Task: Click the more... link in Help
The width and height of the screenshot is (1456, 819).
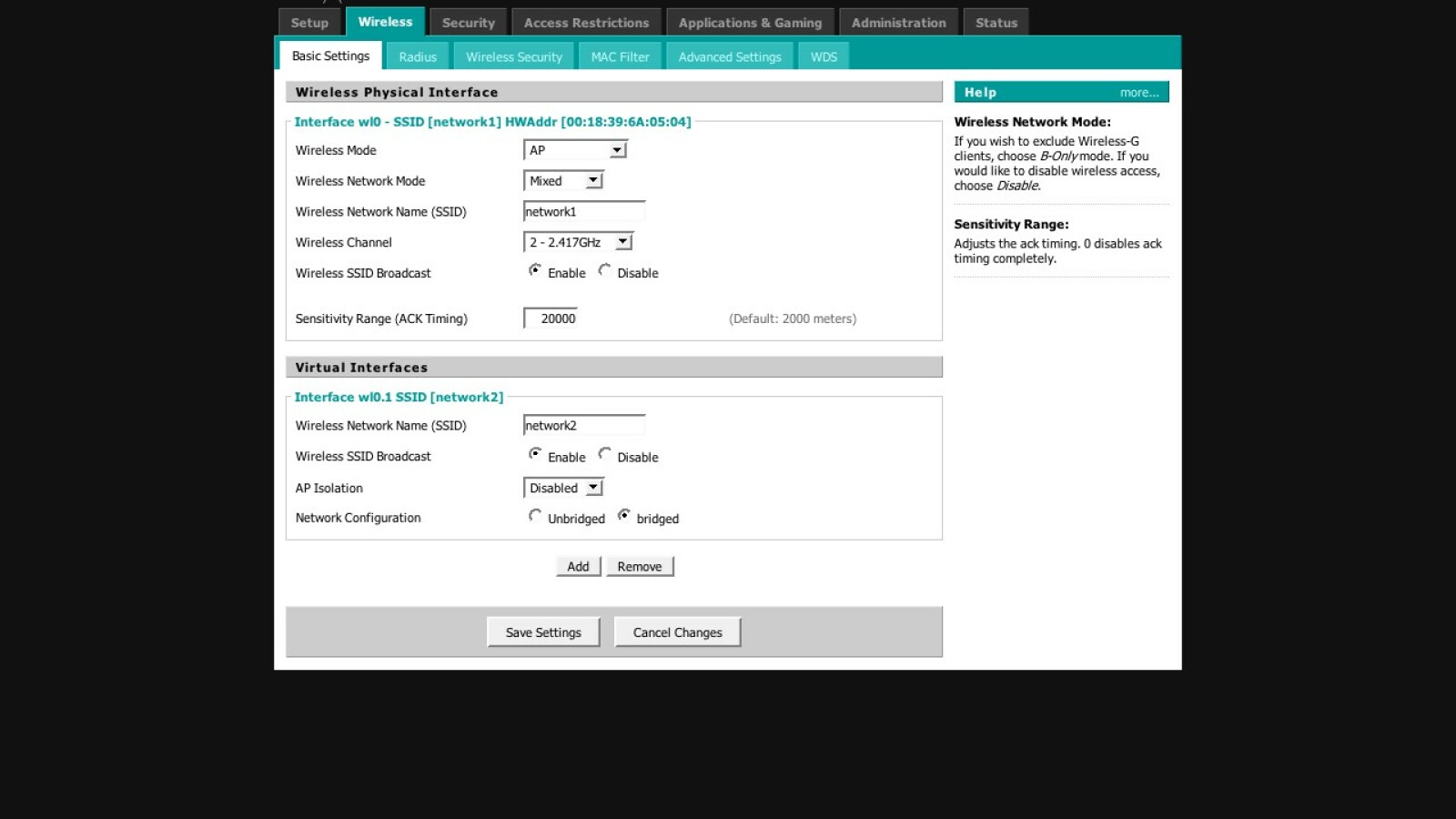Action: pyautogui.click(x=1138, y=92)
